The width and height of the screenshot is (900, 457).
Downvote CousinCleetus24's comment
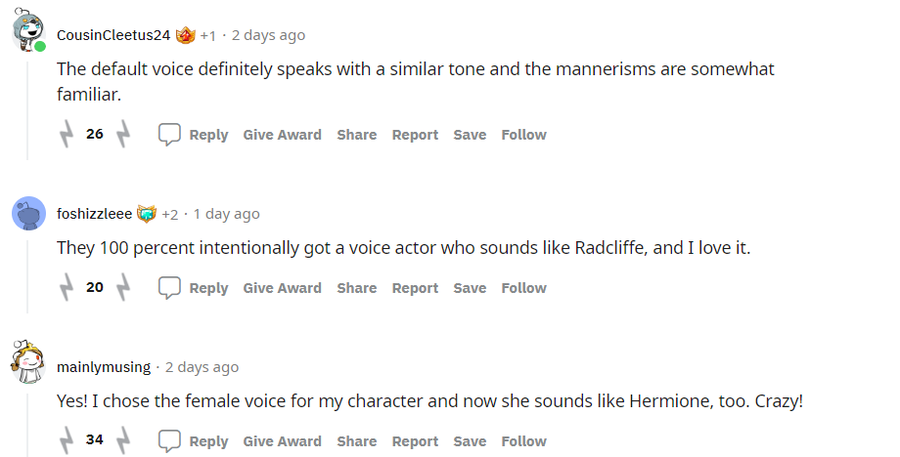click(x=123, y=134)
